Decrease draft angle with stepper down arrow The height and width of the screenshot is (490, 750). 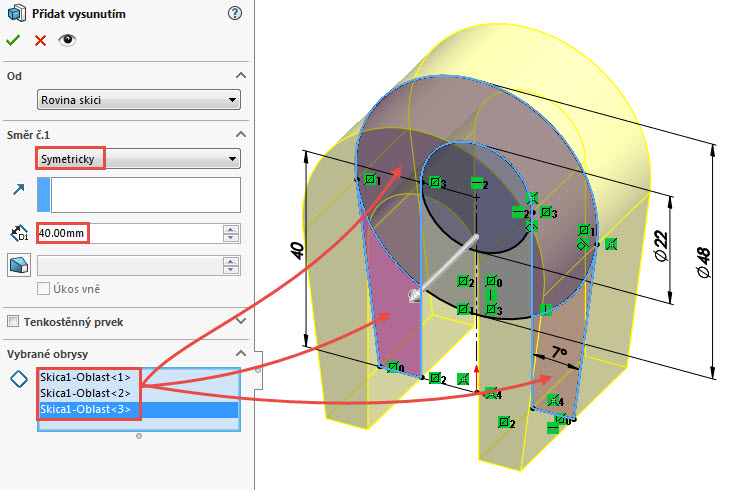[231, 270]
